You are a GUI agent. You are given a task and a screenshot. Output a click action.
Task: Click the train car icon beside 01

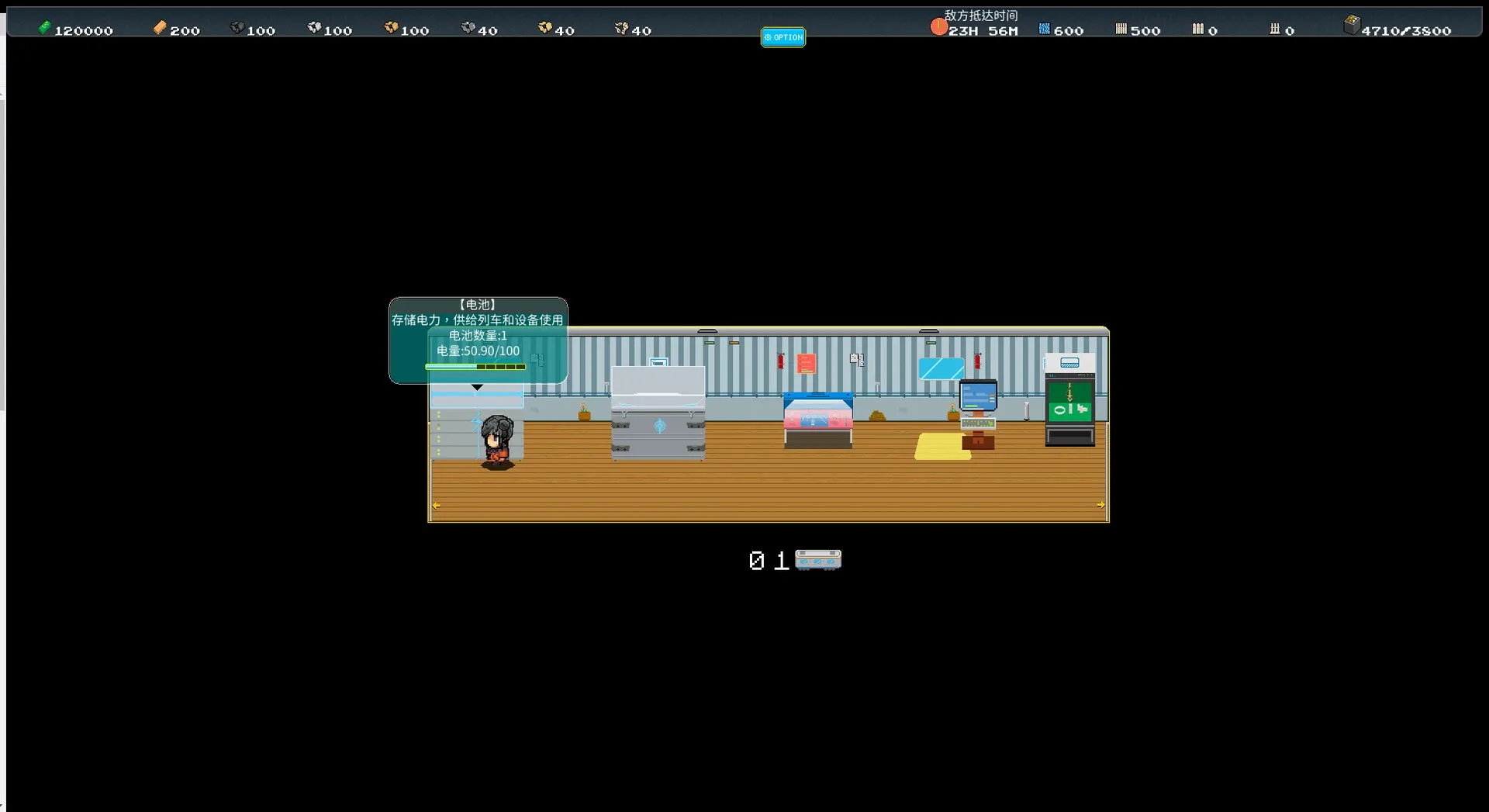(817, 559)
